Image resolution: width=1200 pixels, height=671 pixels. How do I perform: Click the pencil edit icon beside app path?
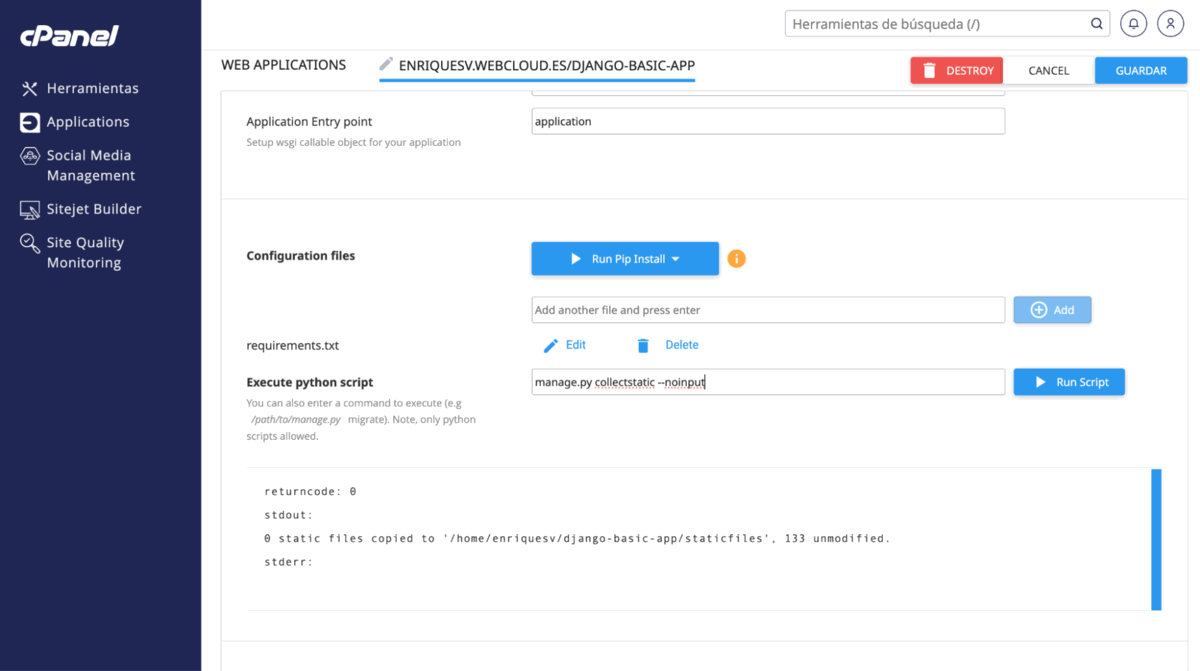tap(386, 65)
